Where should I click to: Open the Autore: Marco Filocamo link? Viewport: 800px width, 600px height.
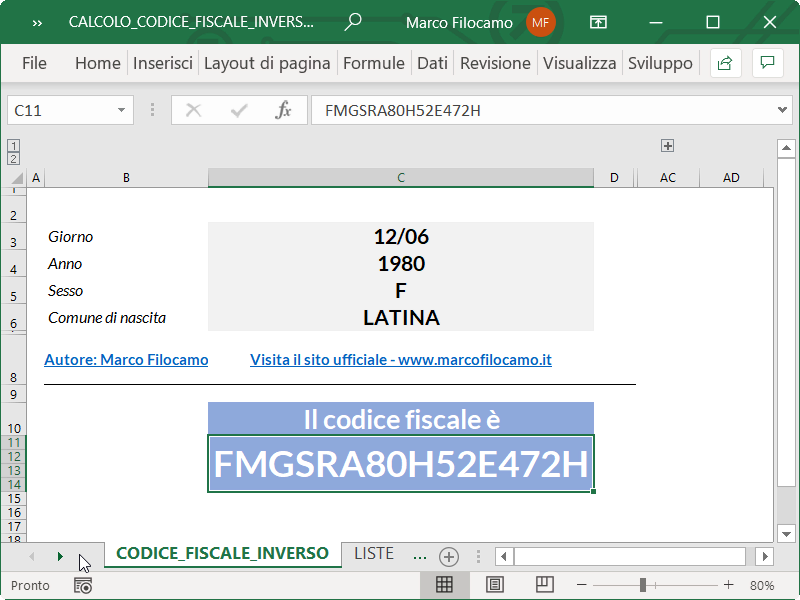126,360
